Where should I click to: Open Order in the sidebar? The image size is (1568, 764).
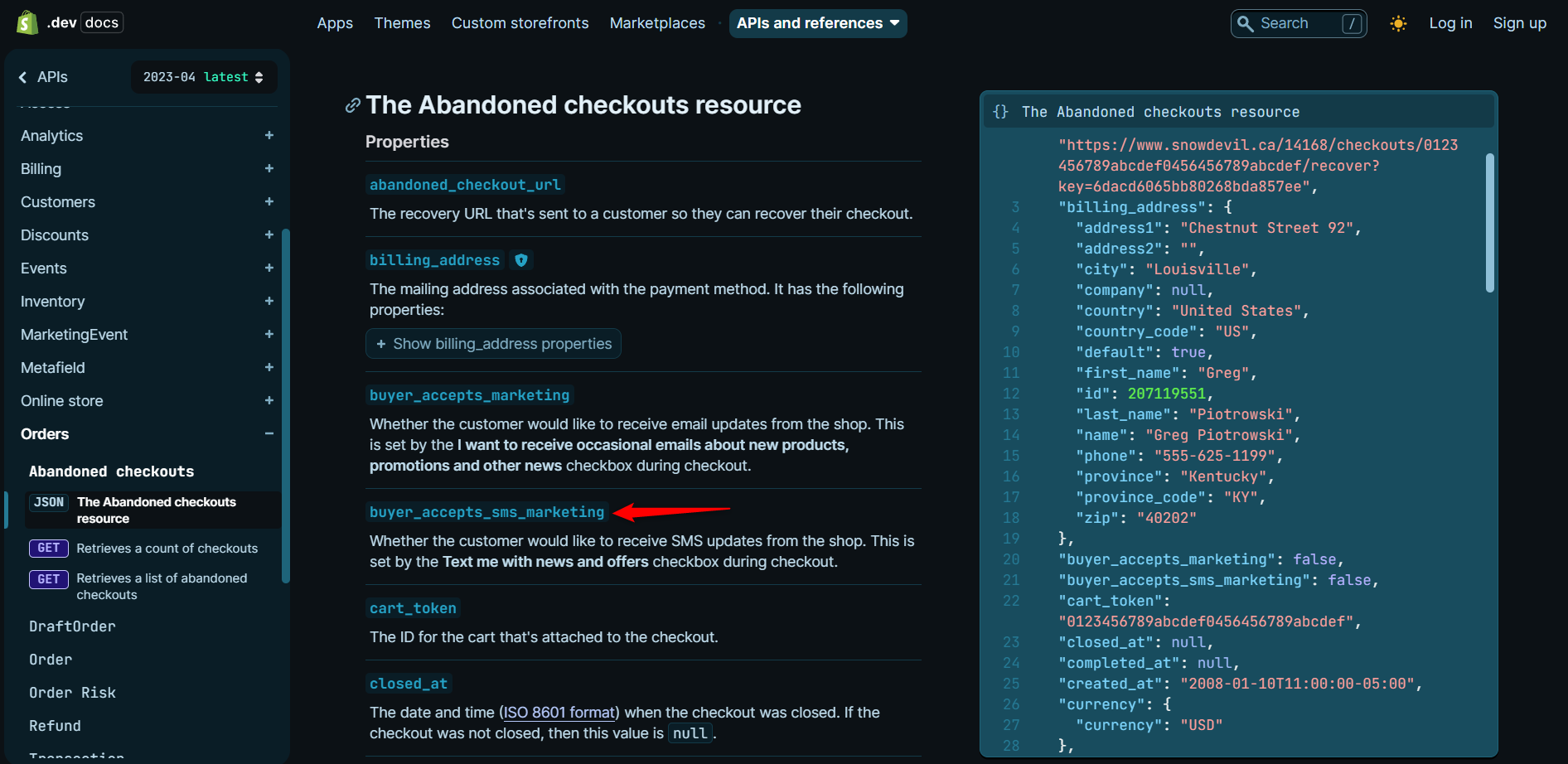click(x=51, y=660)
